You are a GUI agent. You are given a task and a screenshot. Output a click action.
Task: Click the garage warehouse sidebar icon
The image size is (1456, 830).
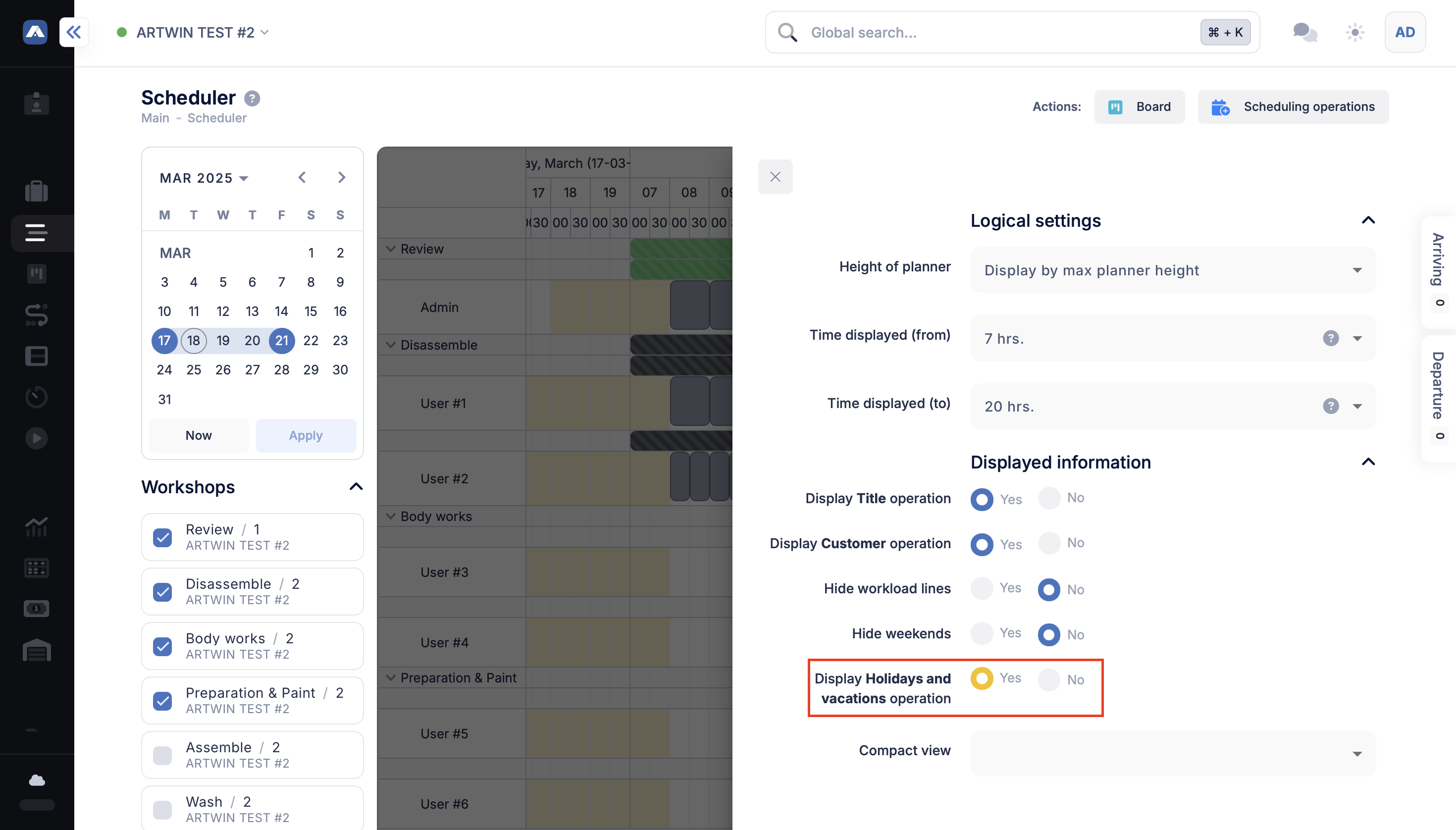pyautogui.click(x=37, y=650)
